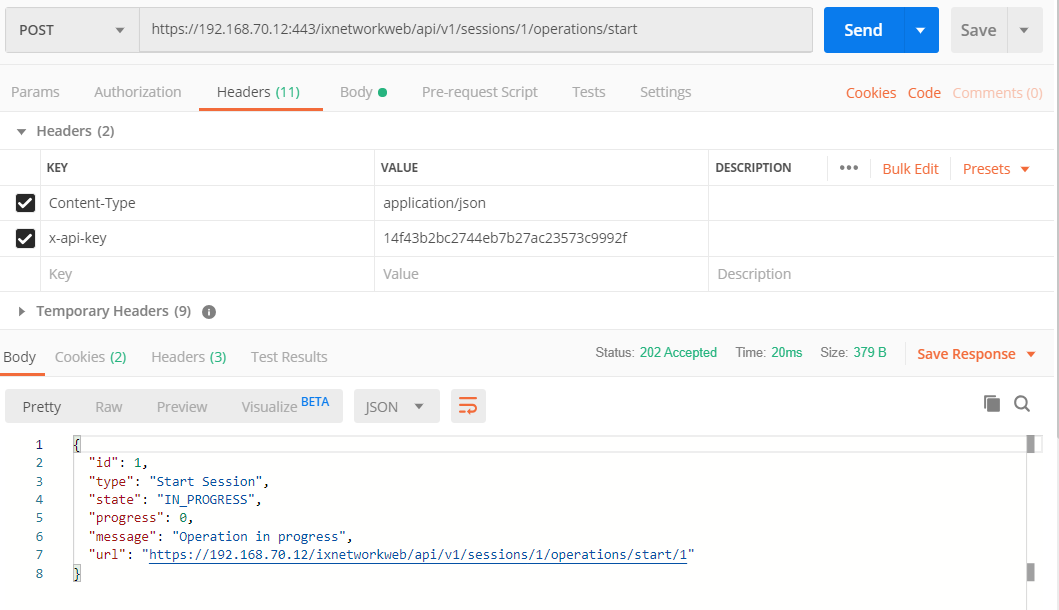Switch to the Authorization tab
This screenshot has height=610, width=1059.
tap(138, 92)
